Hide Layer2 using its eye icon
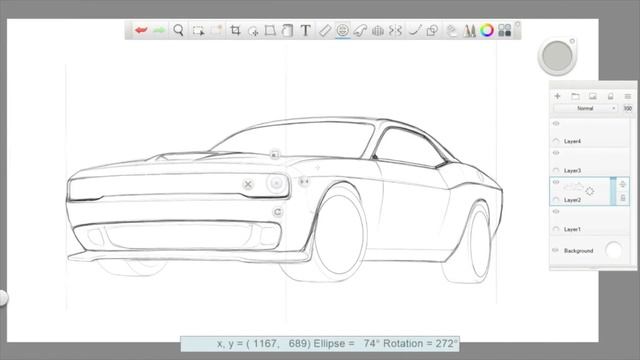640x360 pixels. pyautogui.click(x=556, y=182)
